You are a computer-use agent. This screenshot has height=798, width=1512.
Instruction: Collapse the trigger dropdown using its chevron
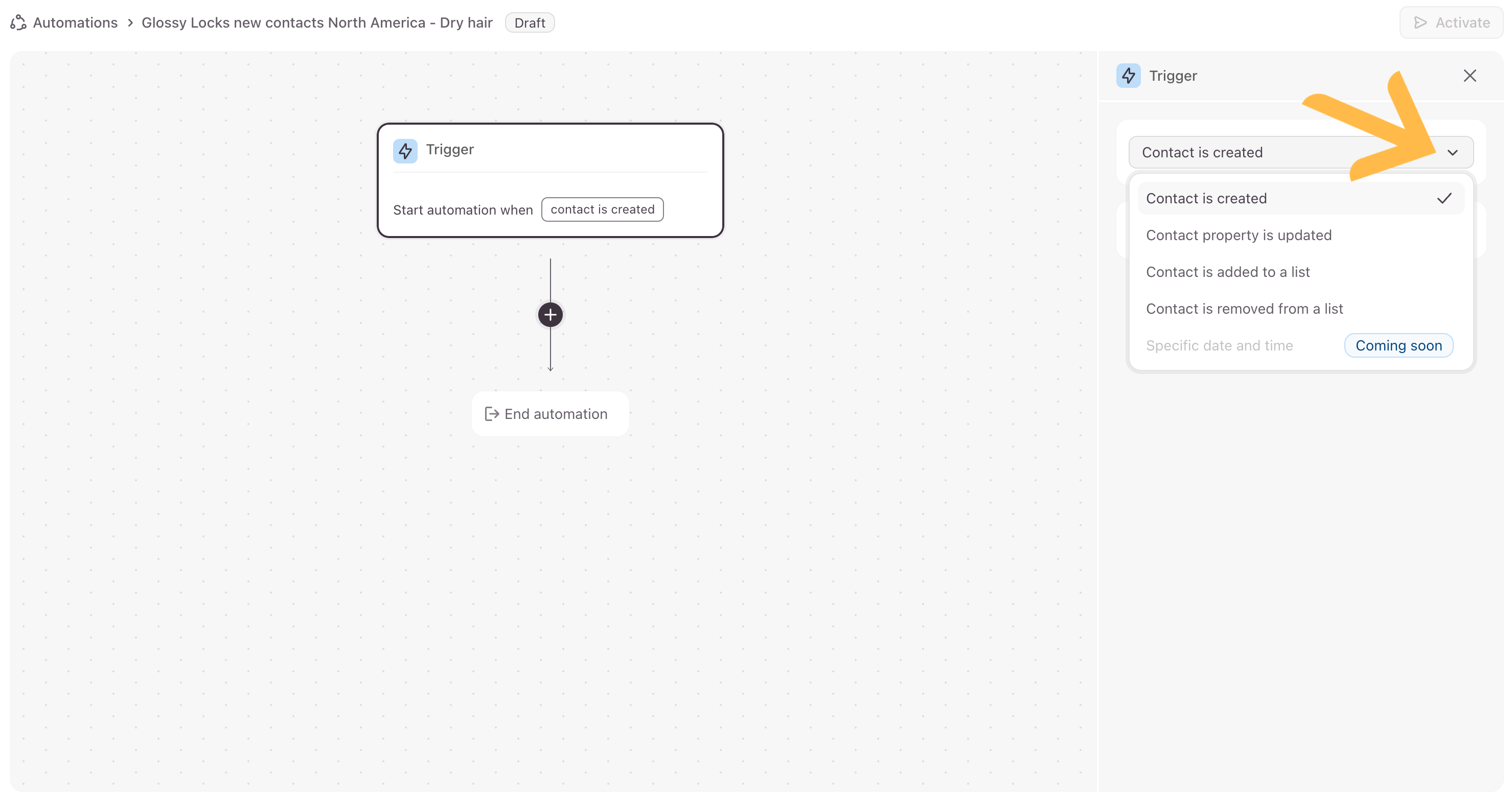(1452, 153)
